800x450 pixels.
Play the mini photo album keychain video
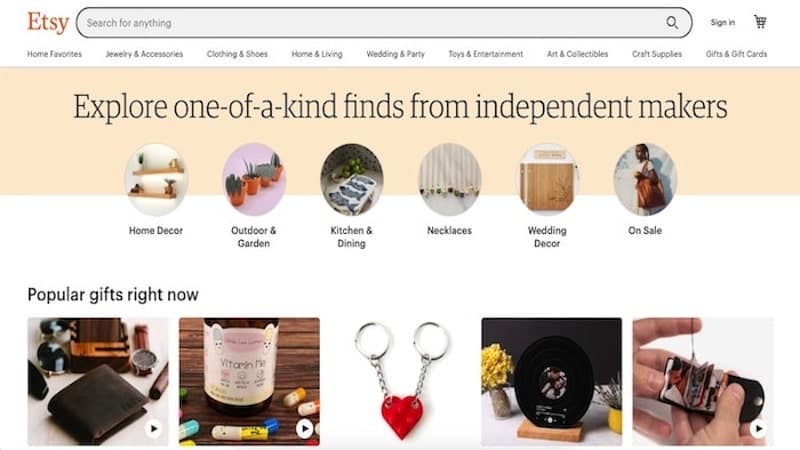pyautogui.click(x=758, y=428)
